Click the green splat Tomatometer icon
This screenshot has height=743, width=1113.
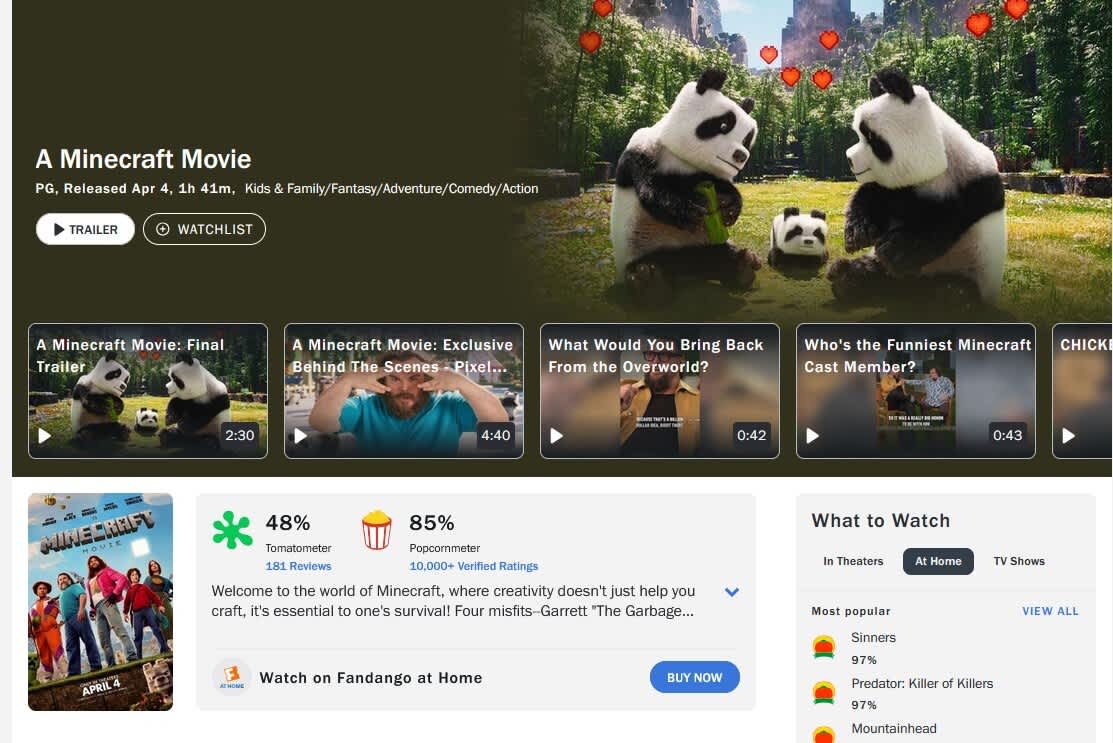(x=232, y=530)
